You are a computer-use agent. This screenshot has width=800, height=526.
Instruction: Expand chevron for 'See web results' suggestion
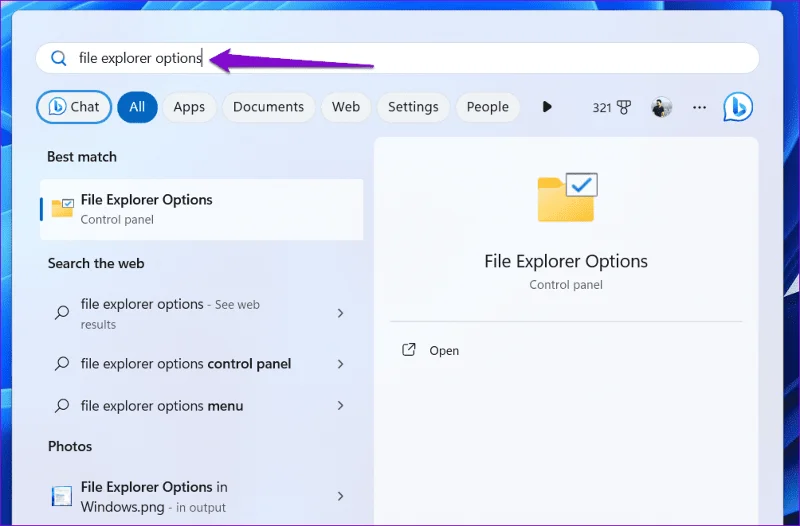coord(340,313)
